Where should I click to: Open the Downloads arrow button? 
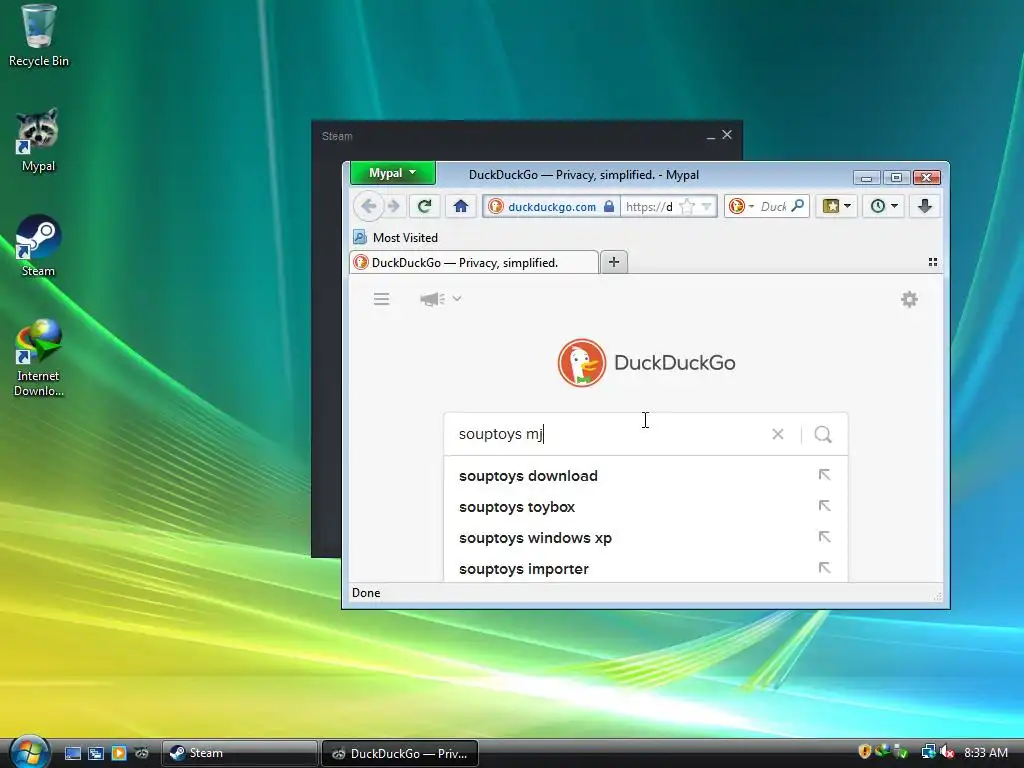click(x=925, y=206)
